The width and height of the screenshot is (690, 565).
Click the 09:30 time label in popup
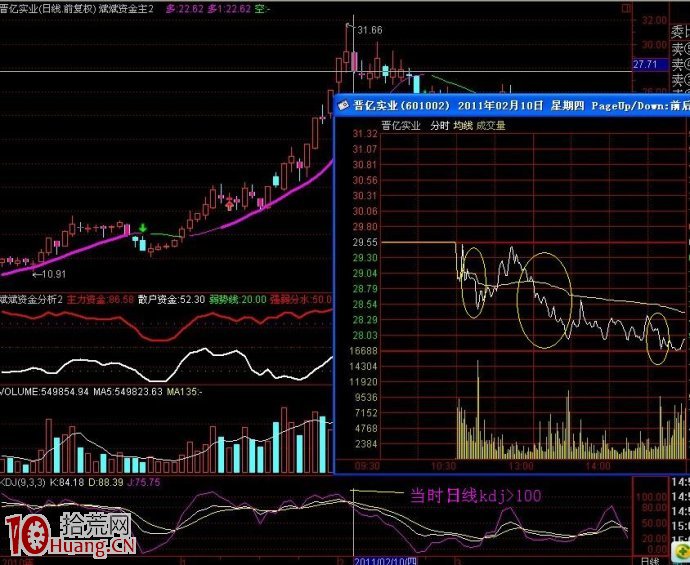coord(368,466)
